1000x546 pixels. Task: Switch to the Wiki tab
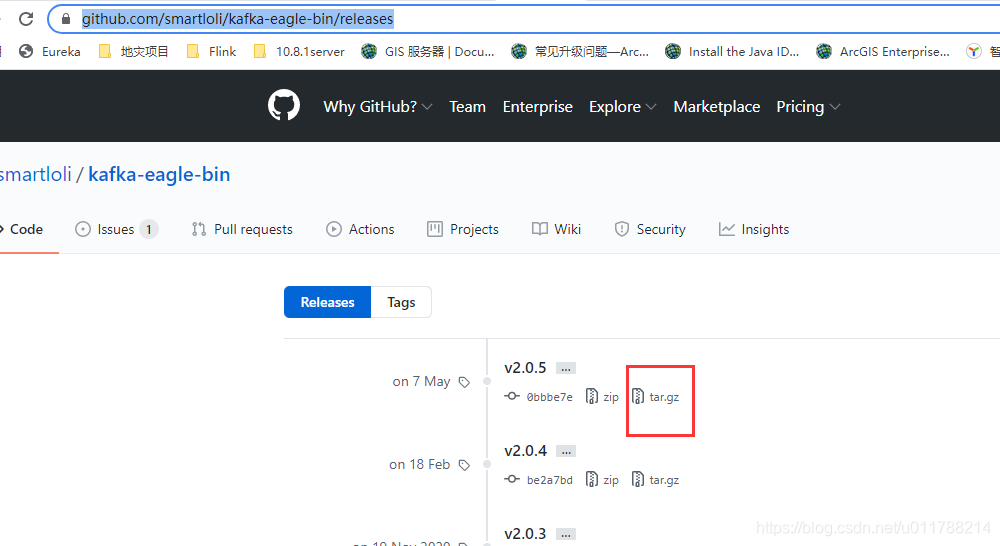[x=557, y=229]
